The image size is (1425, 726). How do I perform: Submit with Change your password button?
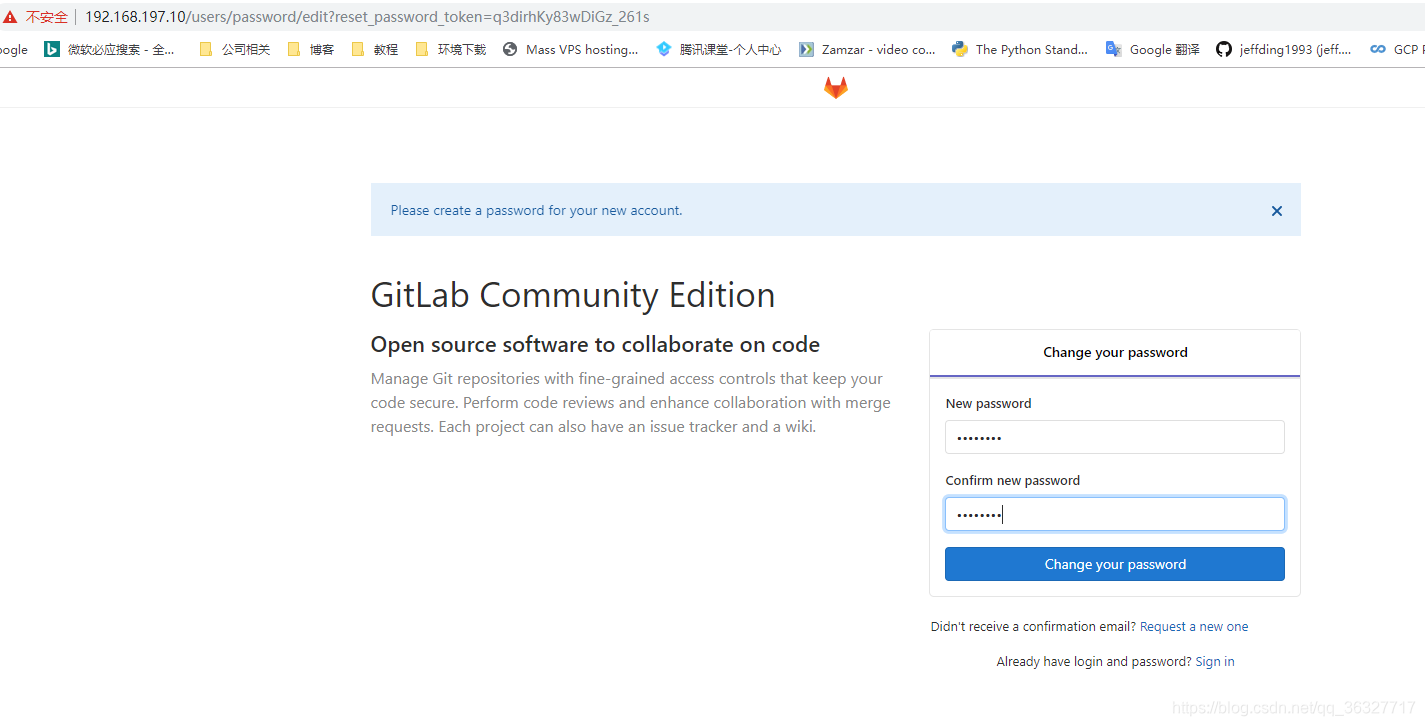coord(1114,564)
